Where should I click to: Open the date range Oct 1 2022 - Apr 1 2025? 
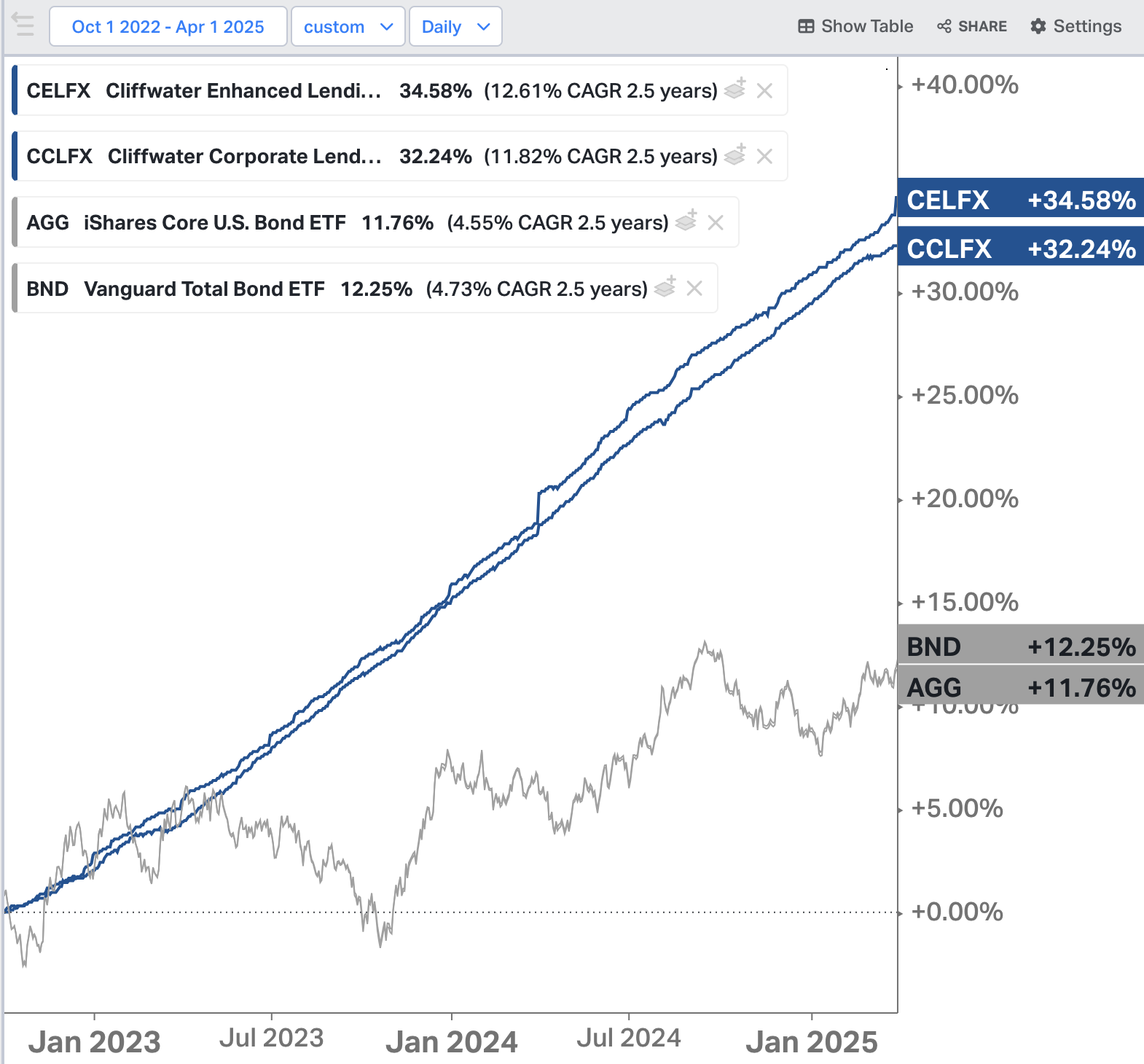pyautogui.click(x=168, y=27)
